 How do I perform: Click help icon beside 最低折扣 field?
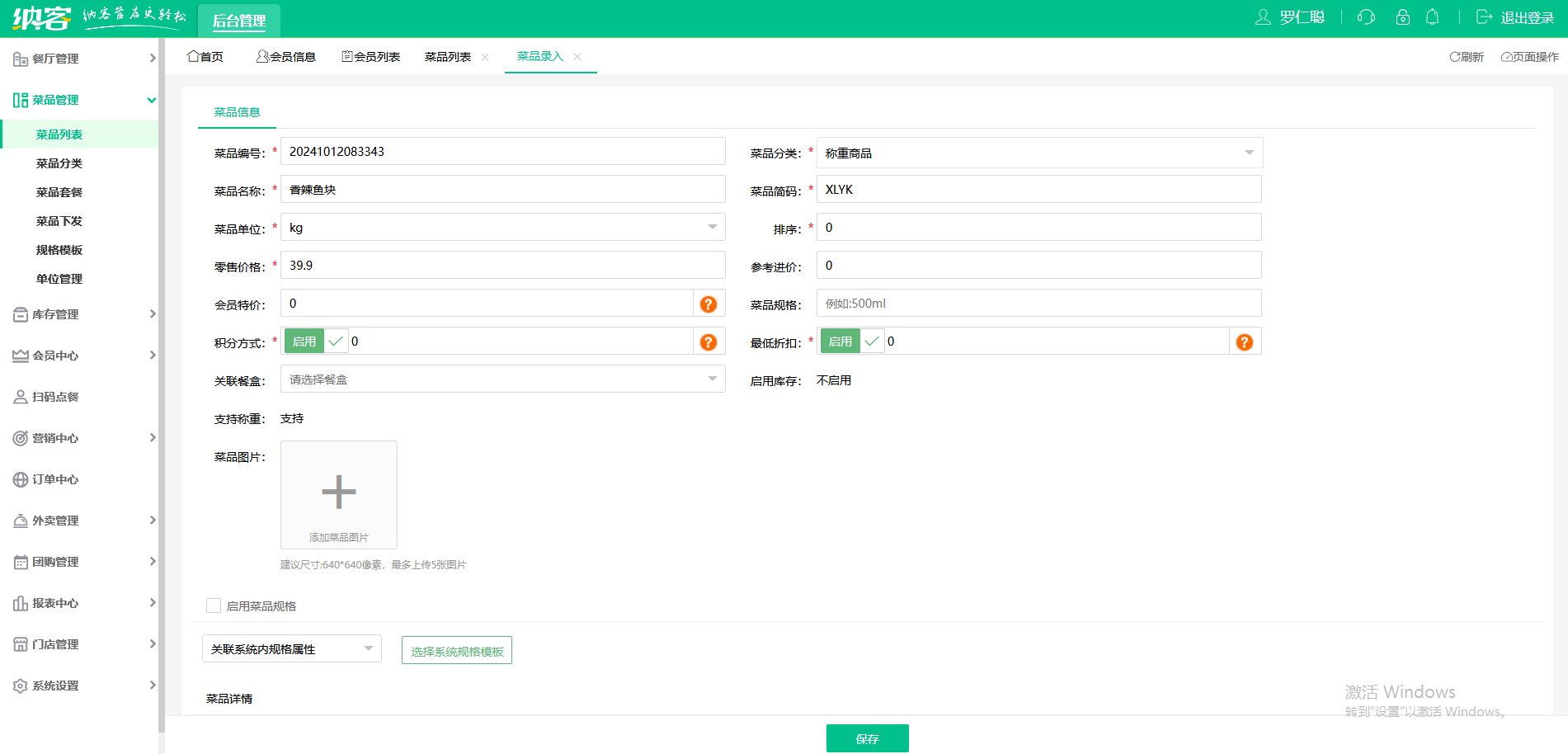point(1245,342)
